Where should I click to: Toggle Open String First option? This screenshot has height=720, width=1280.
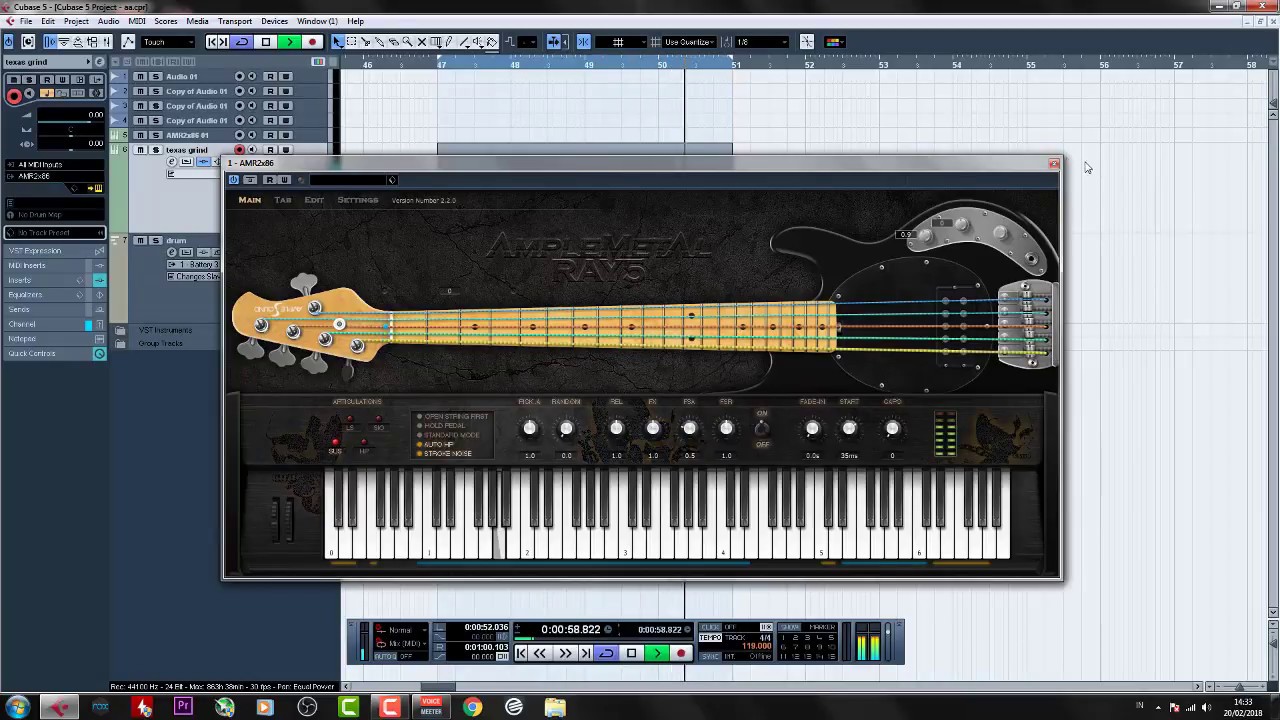coord(453,416)
